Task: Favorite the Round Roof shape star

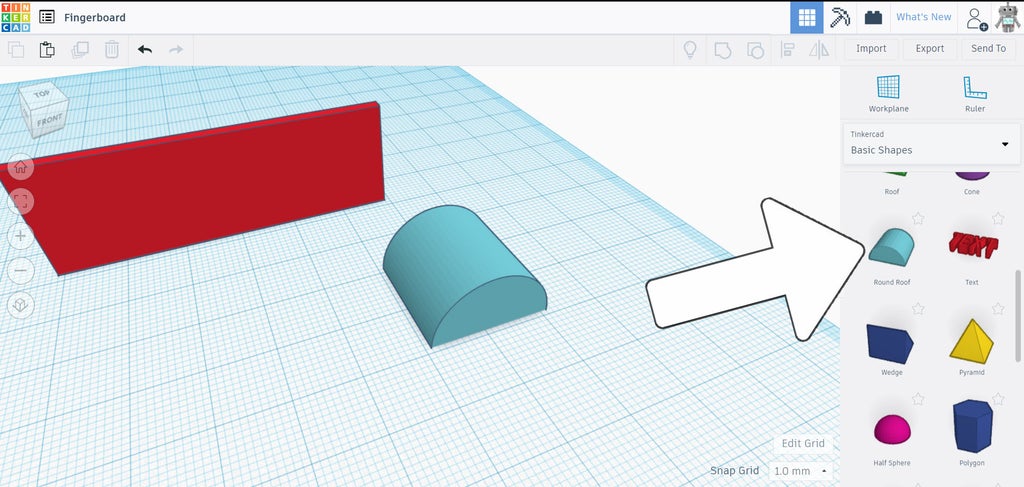Action: [x=918, y=219]
